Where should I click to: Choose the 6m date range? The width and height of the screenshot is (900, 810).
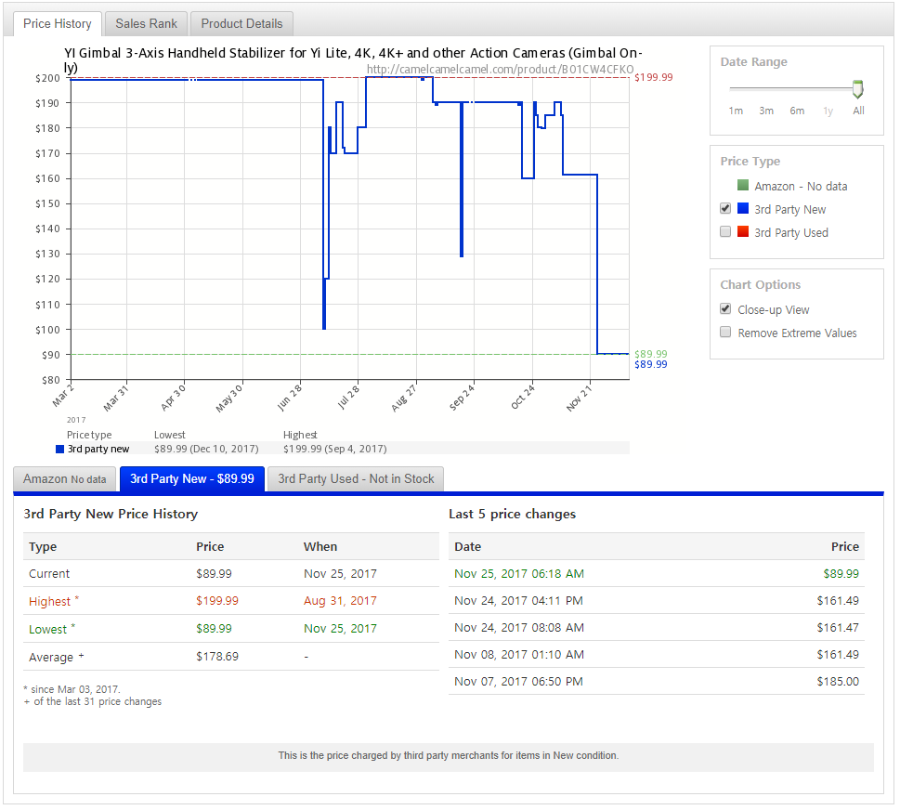(797, 111)
